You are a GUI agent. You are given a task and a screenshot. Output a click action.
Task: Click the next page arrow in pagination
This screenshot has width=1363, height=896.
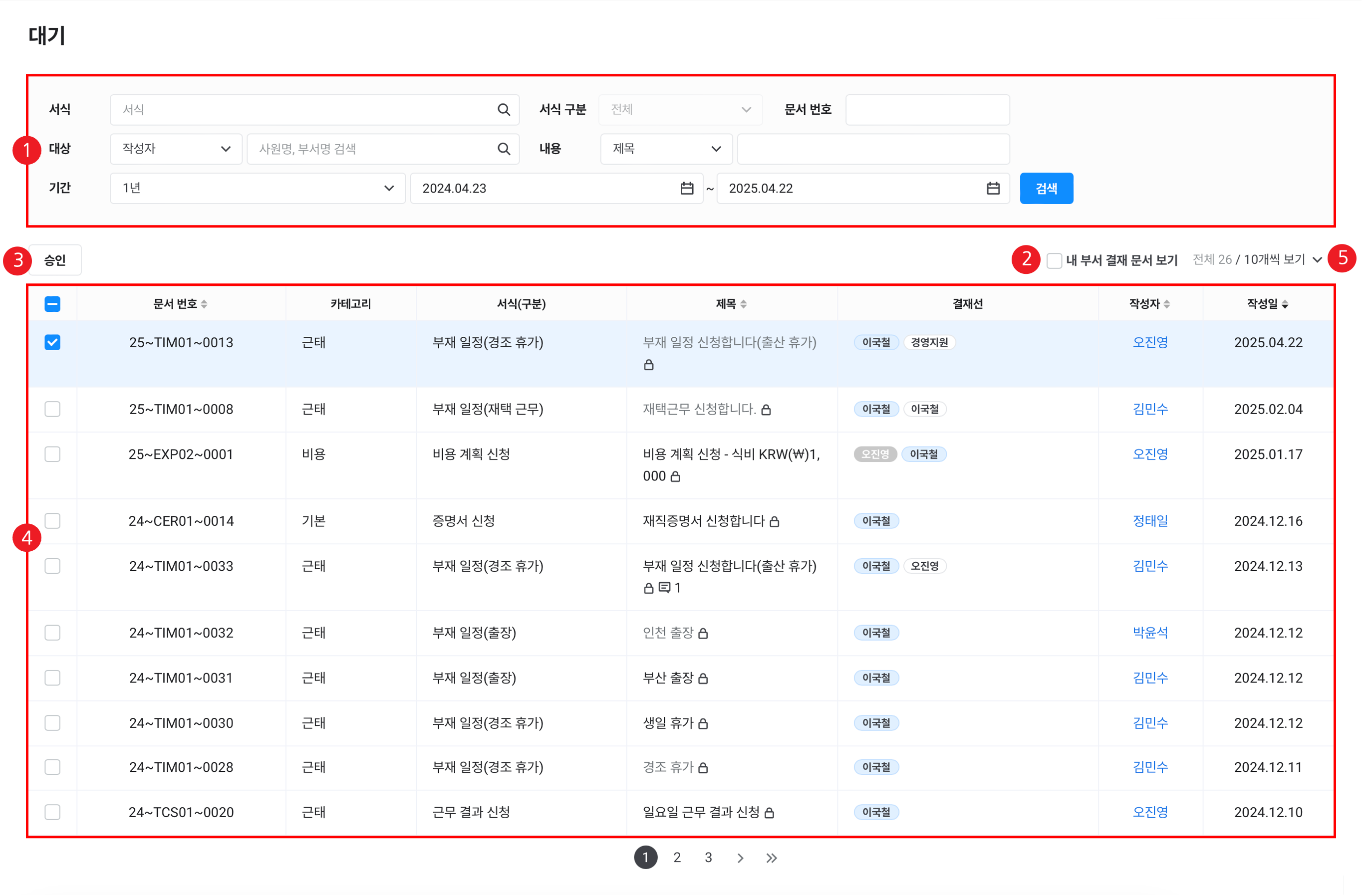[x=741, y=858]
